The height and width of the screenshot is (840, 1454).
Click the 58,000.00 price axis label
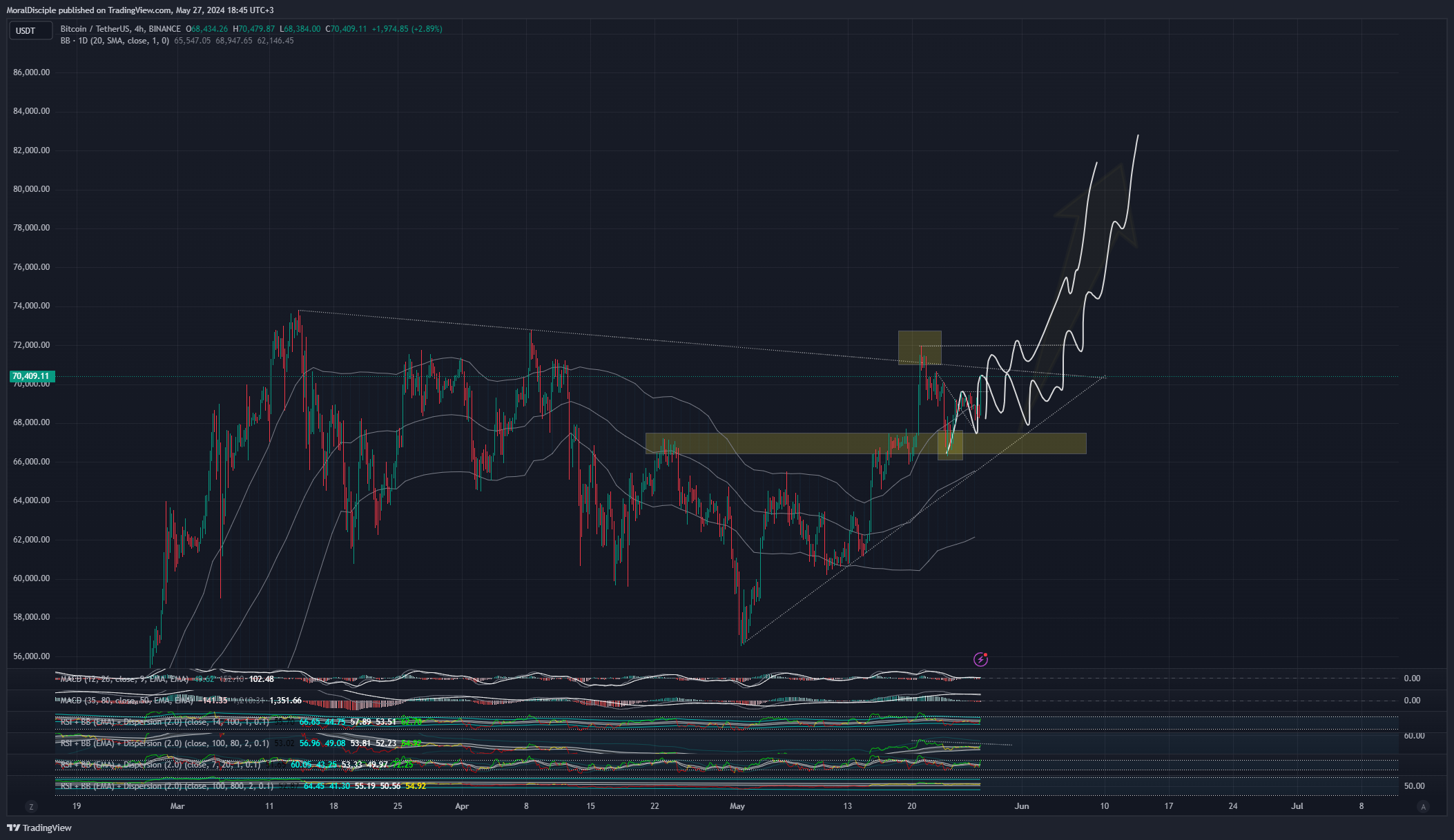point(32,617)
